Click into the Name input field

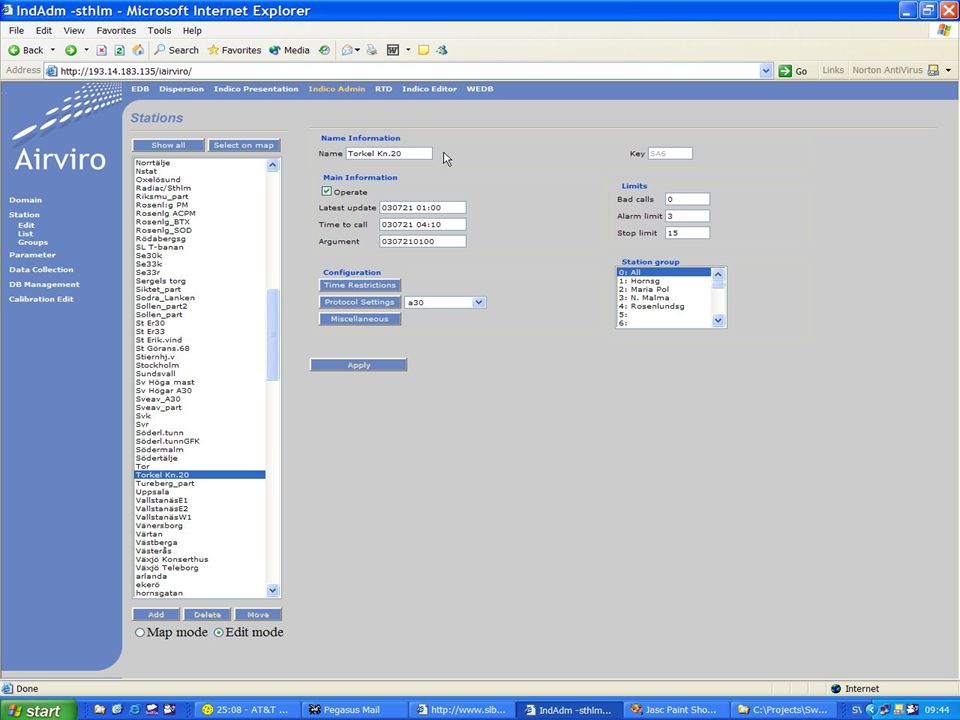coord(389,154)
